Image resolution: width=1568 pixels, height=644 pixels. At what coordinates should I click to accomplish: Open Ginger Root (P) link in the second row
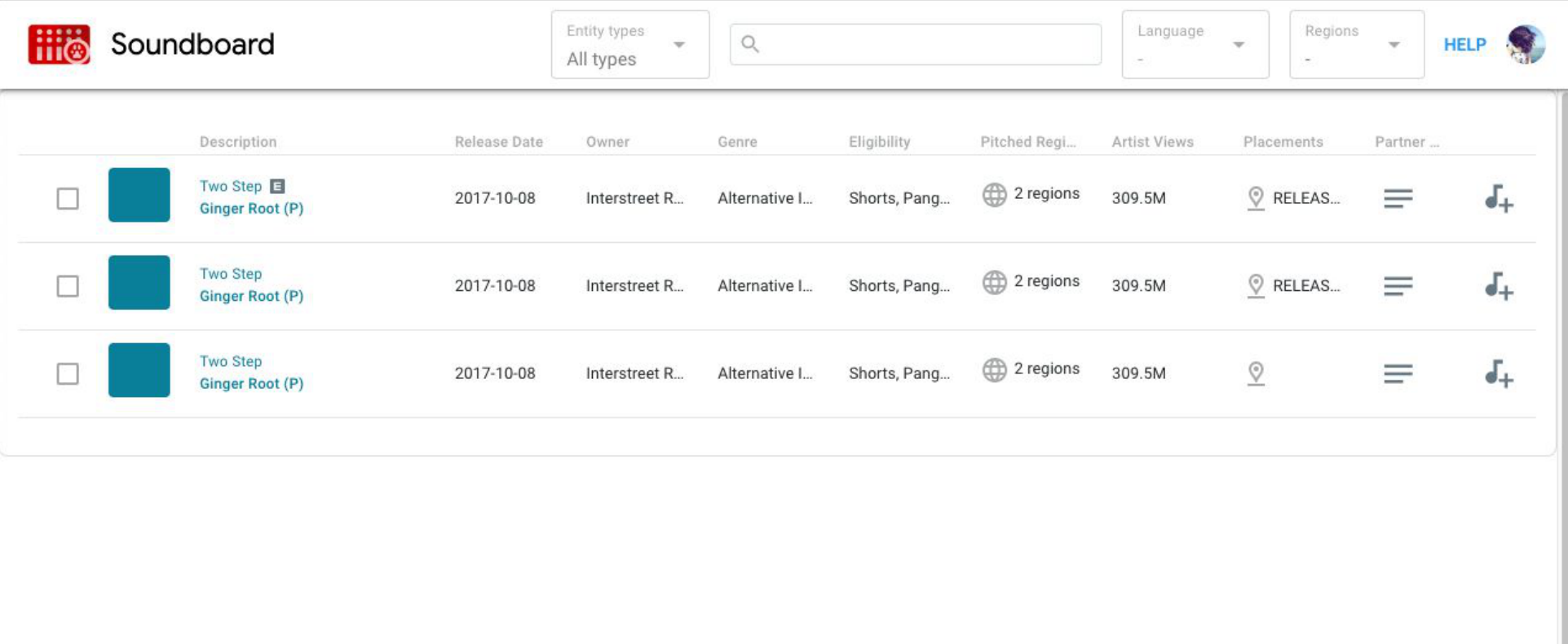pos(251,297)
